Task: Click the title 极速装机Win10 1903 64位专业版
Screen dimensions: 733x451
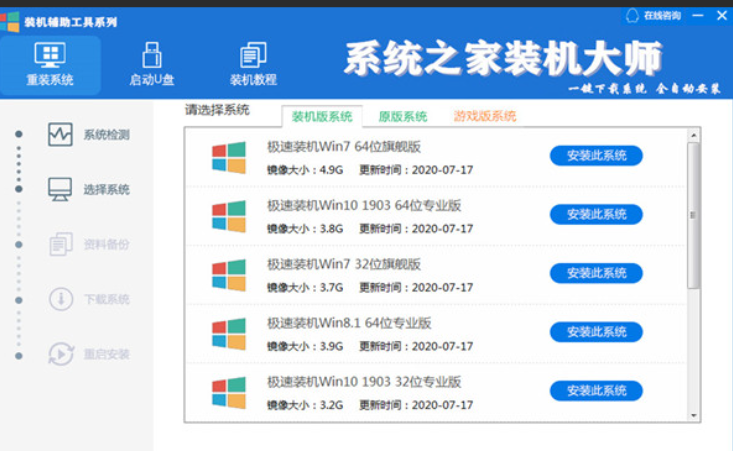Action: (364, 206)
